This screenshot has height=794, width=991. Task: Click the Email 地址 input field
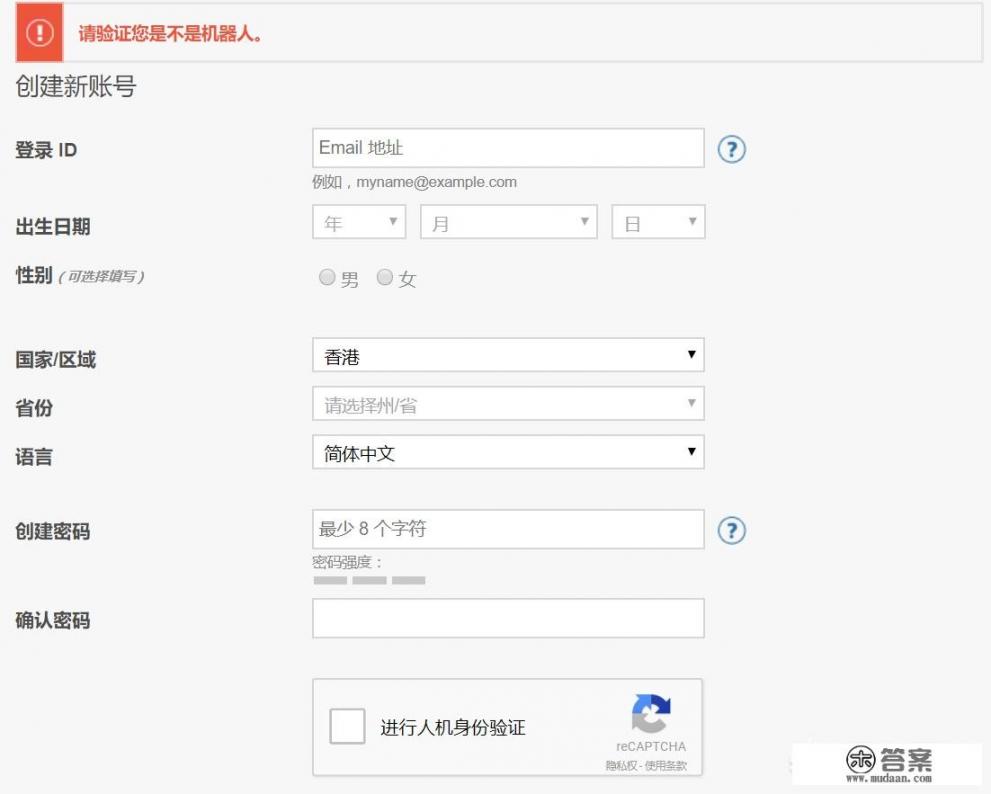pos(508,147)
